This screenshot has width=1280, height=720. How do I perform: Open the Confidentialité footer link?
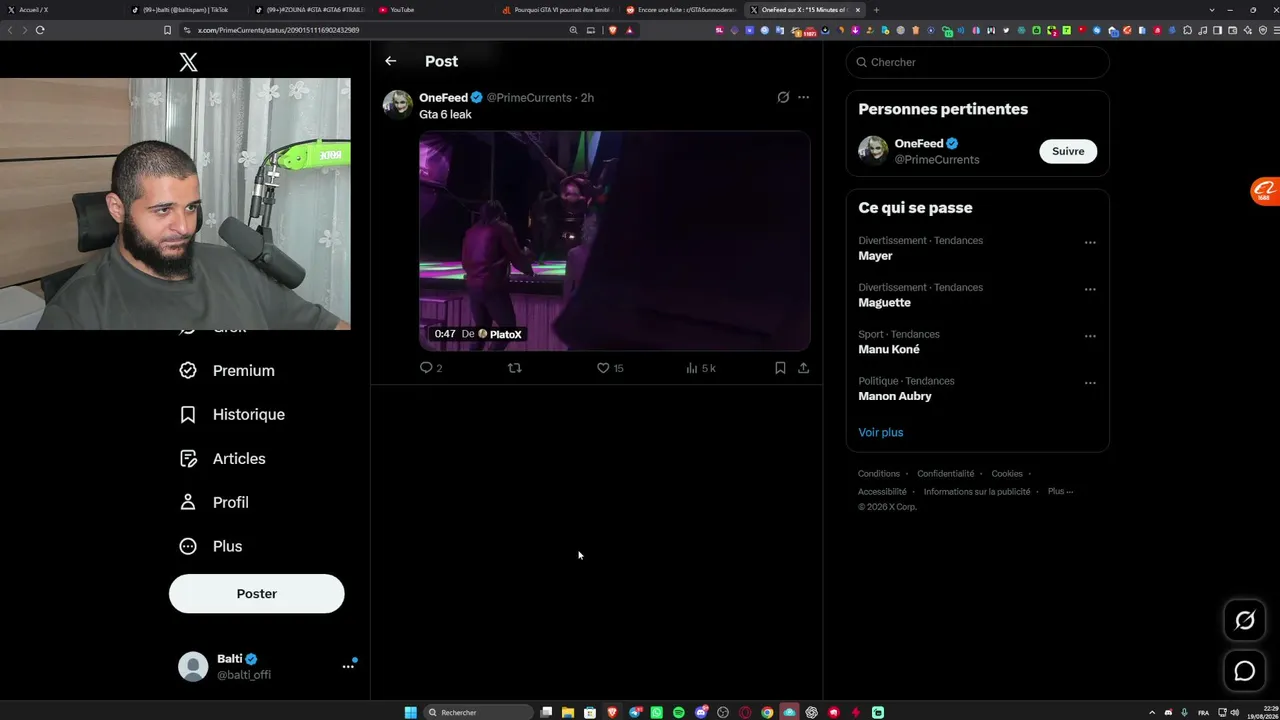coord(945,474)
